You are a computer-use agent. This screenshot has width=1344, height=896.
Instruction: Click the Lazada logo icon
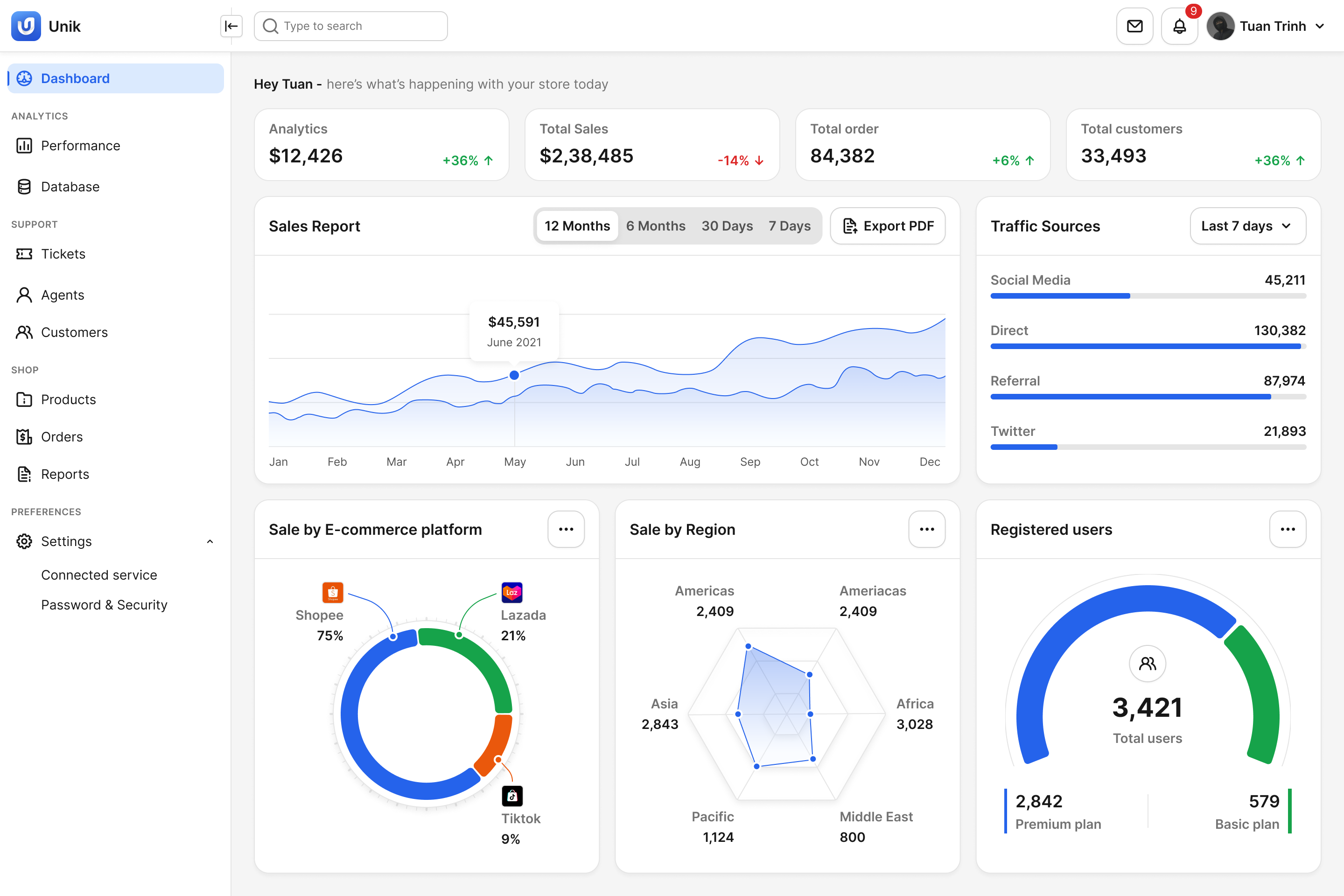click(511, 593)
